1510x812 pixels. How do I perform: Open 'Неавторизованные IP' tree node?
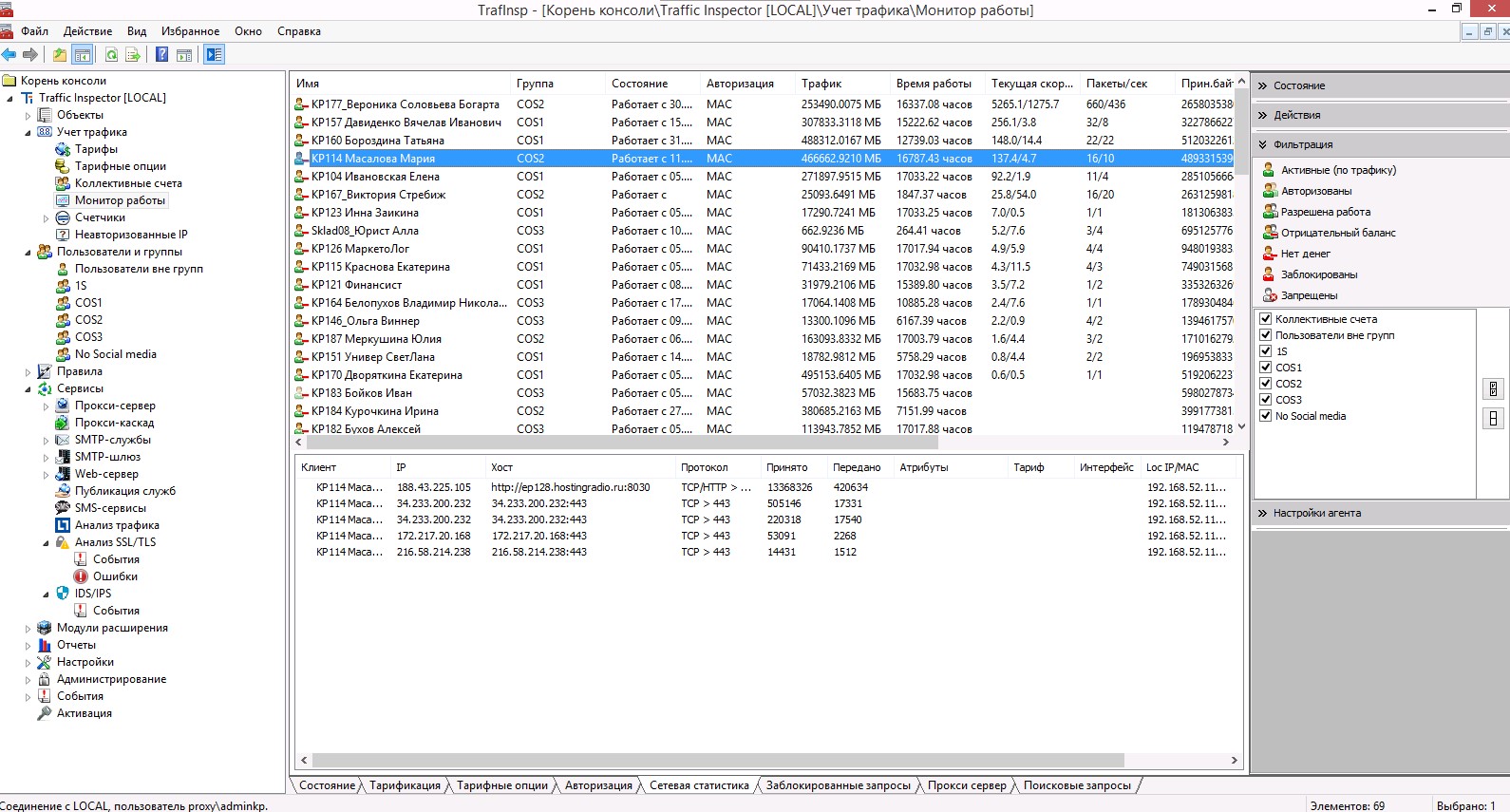[131, 235]
